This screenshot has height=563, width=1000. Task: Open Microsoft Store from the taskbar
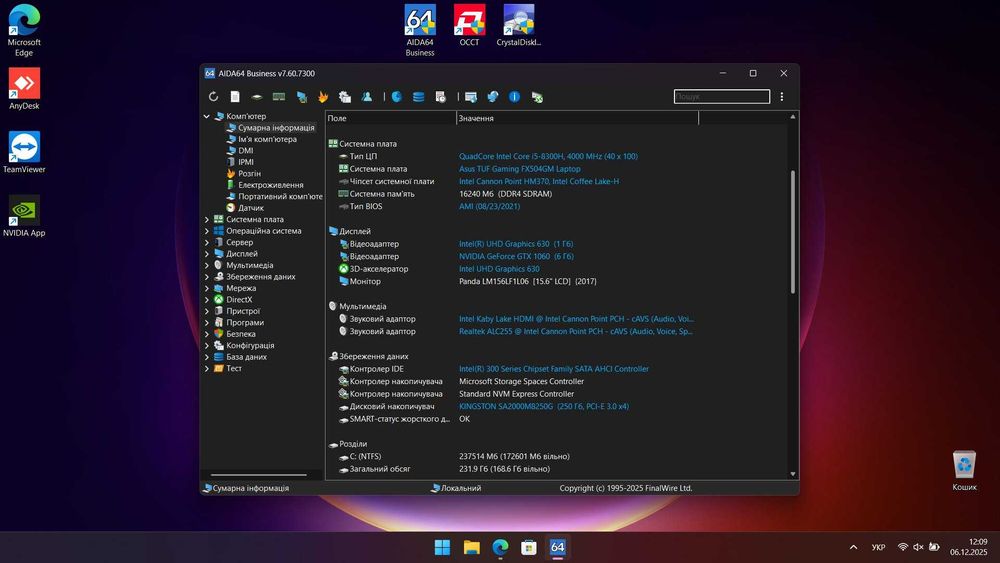(529, 547)
